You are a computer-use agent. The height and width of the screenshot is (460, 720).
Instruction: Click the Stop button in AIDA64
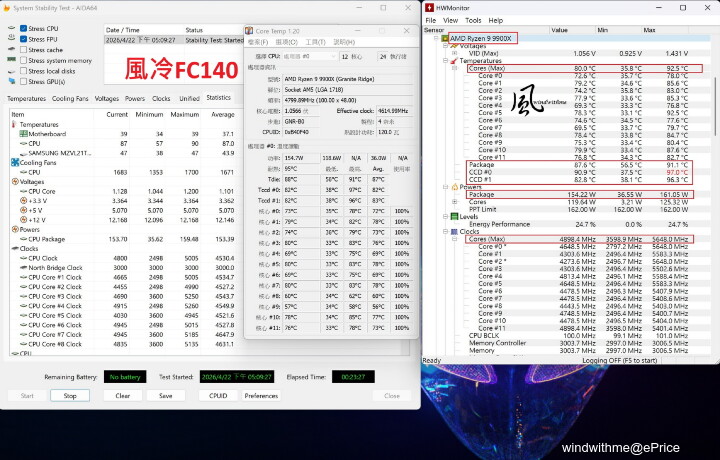coord(70,395)
